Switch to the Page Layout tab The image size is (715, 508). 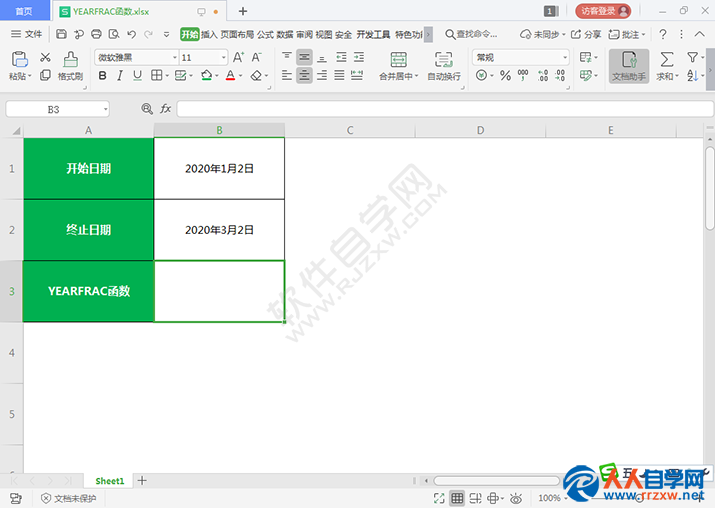237,35
